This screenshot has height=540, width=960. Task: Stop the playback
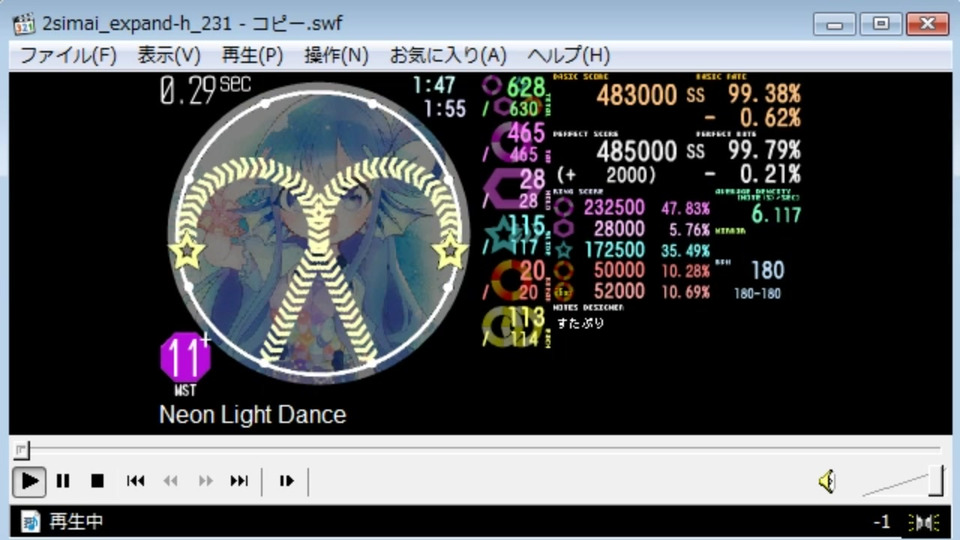(97, 481)
